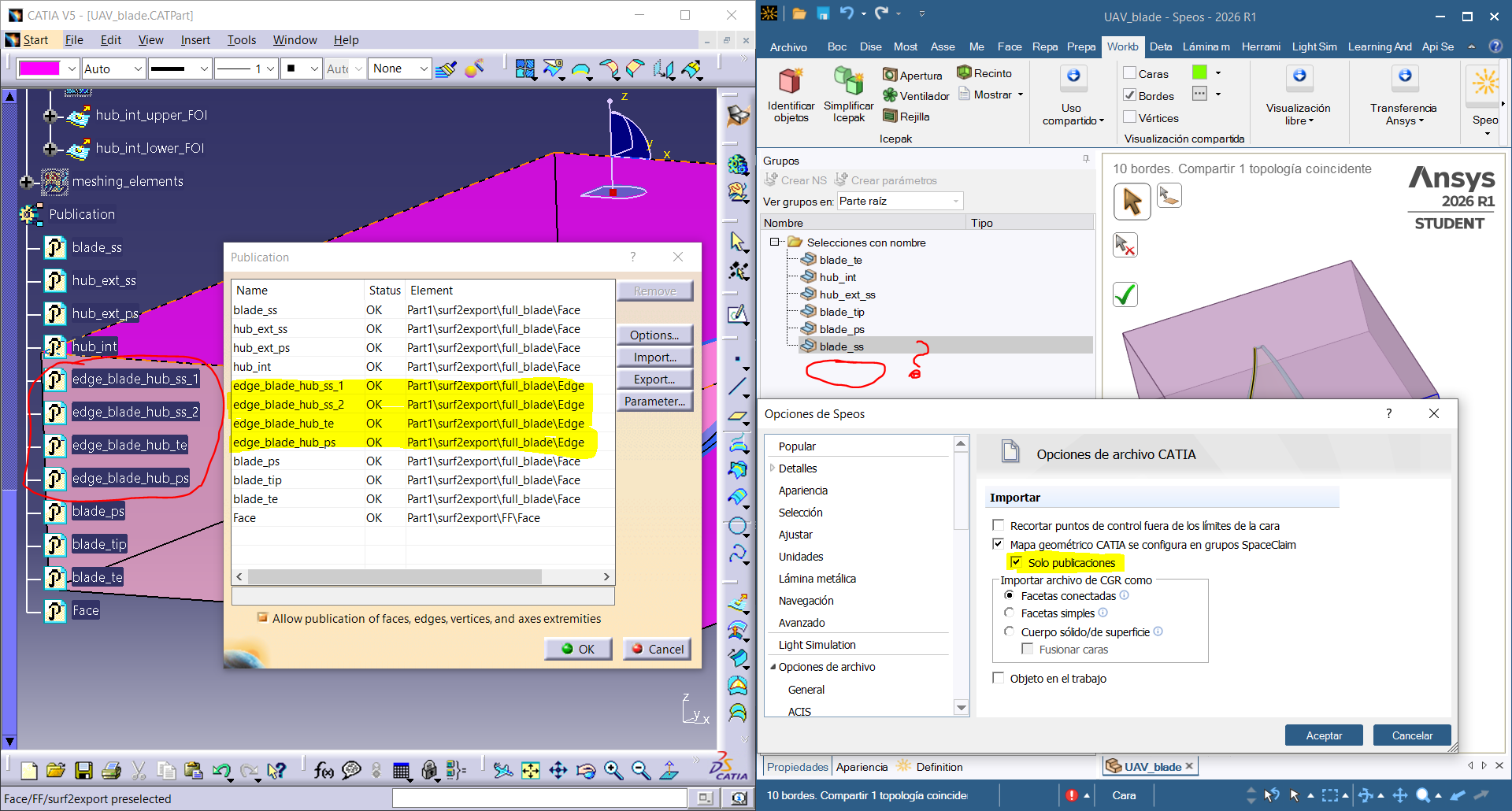Image resolution: width=1512 pixels, height=811 pixels.
Task: Select the Apertura tool in Icepak group
Action: tap(912, 76)
